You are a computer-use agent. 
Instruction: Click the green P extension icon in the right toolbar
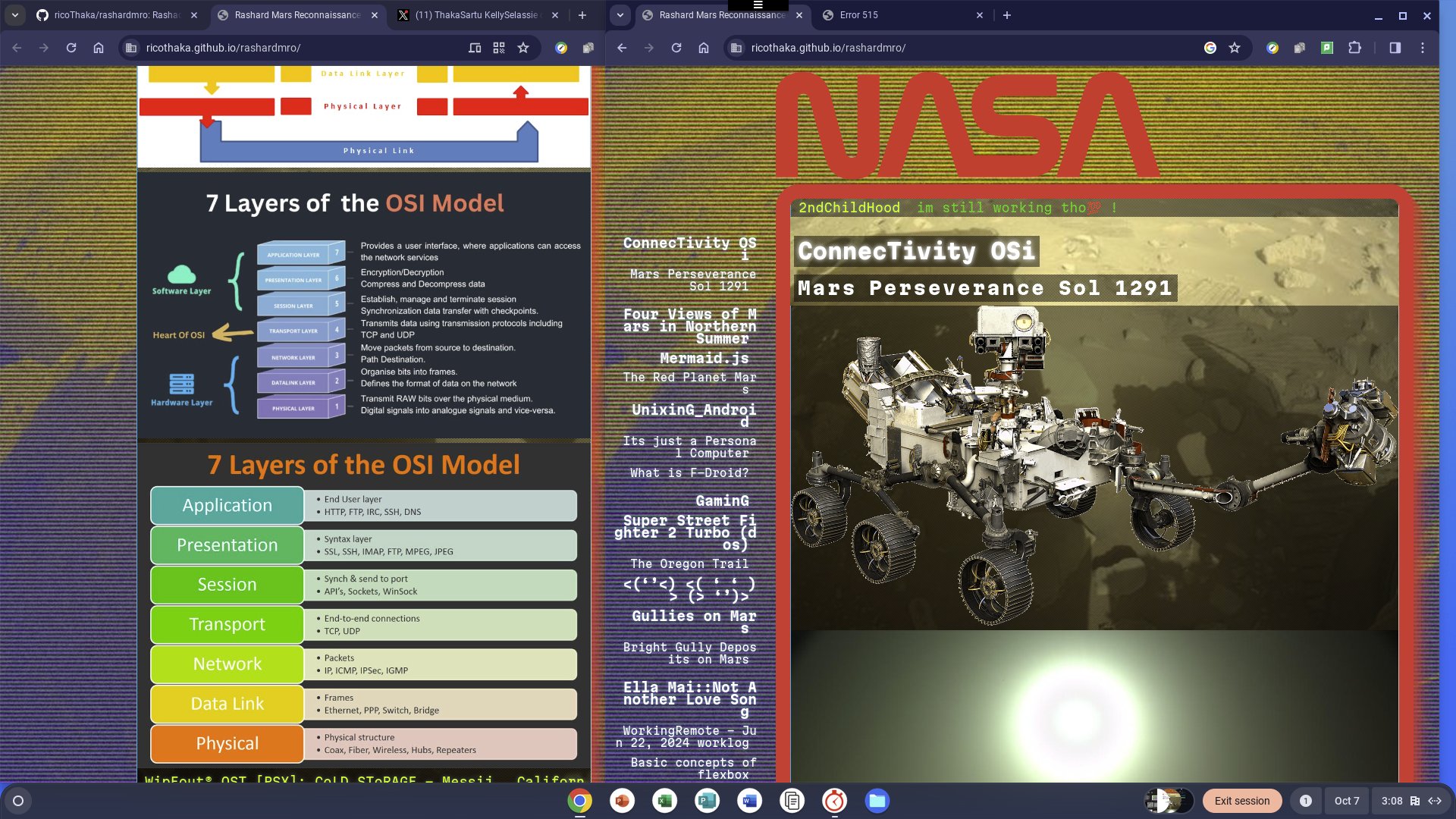[x=1327, y=48]
